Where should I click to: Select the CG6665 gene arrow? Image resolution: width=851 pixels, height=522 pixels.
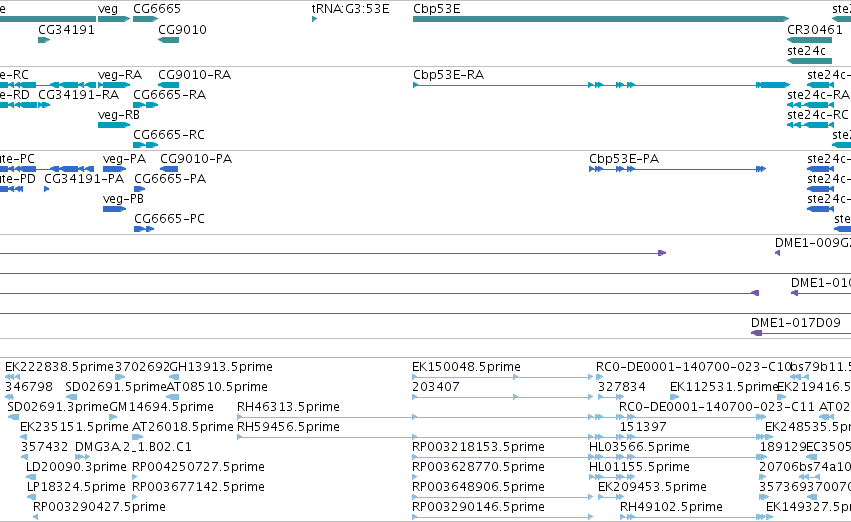pos(145,19)
